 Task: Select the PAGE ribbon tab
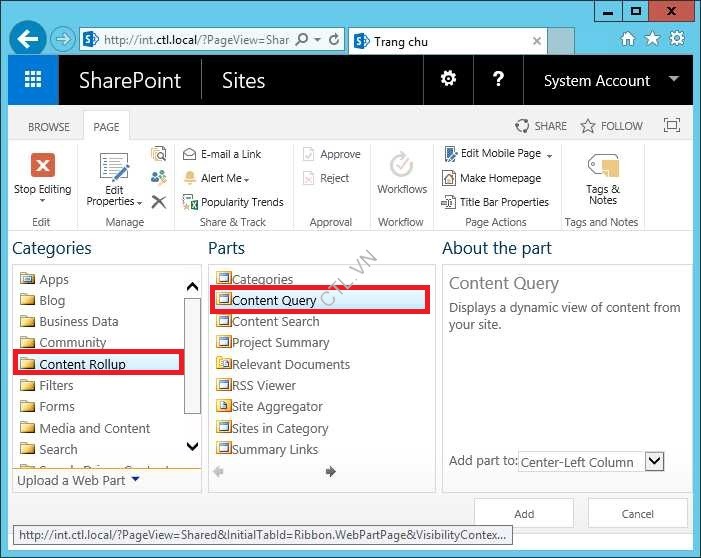(x=106, y=127)
